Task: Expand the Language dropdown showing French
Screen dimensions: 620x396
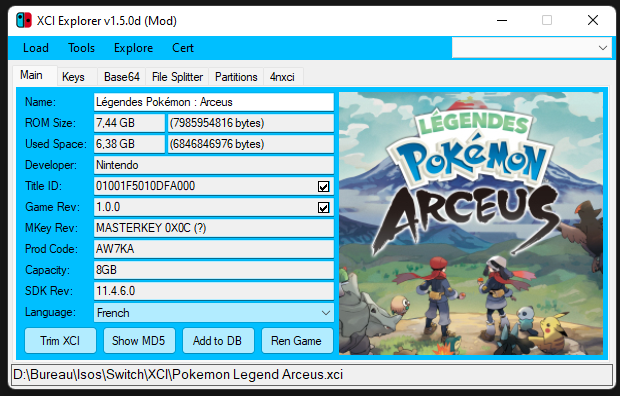Action: pyautogui.click(x=214, y=313)
